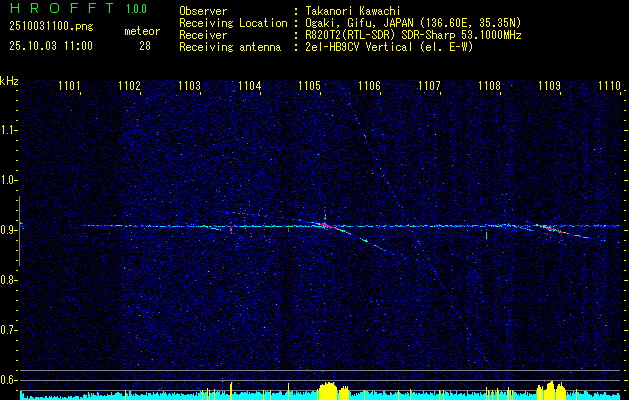
Task: Click the 1106 time axis label
Action: pos(369,85)
